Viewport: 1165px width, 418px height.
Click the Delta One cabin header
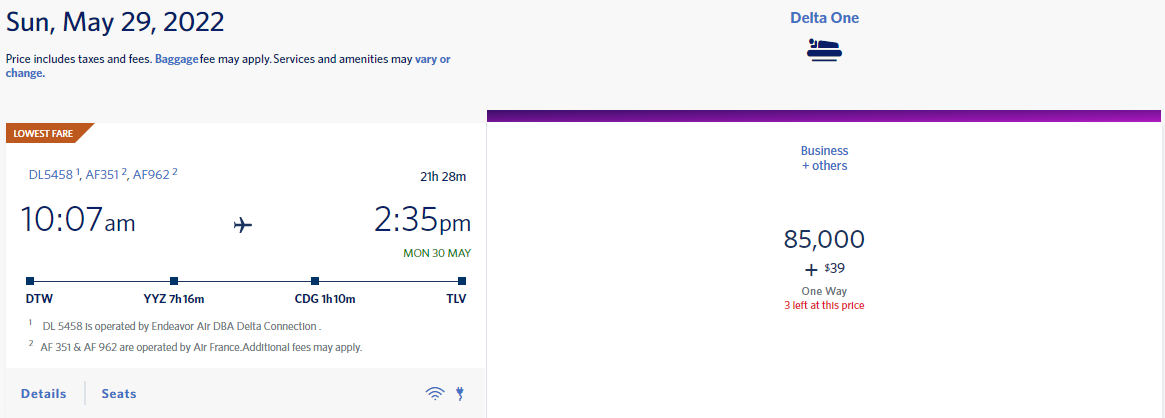[824, 18]
